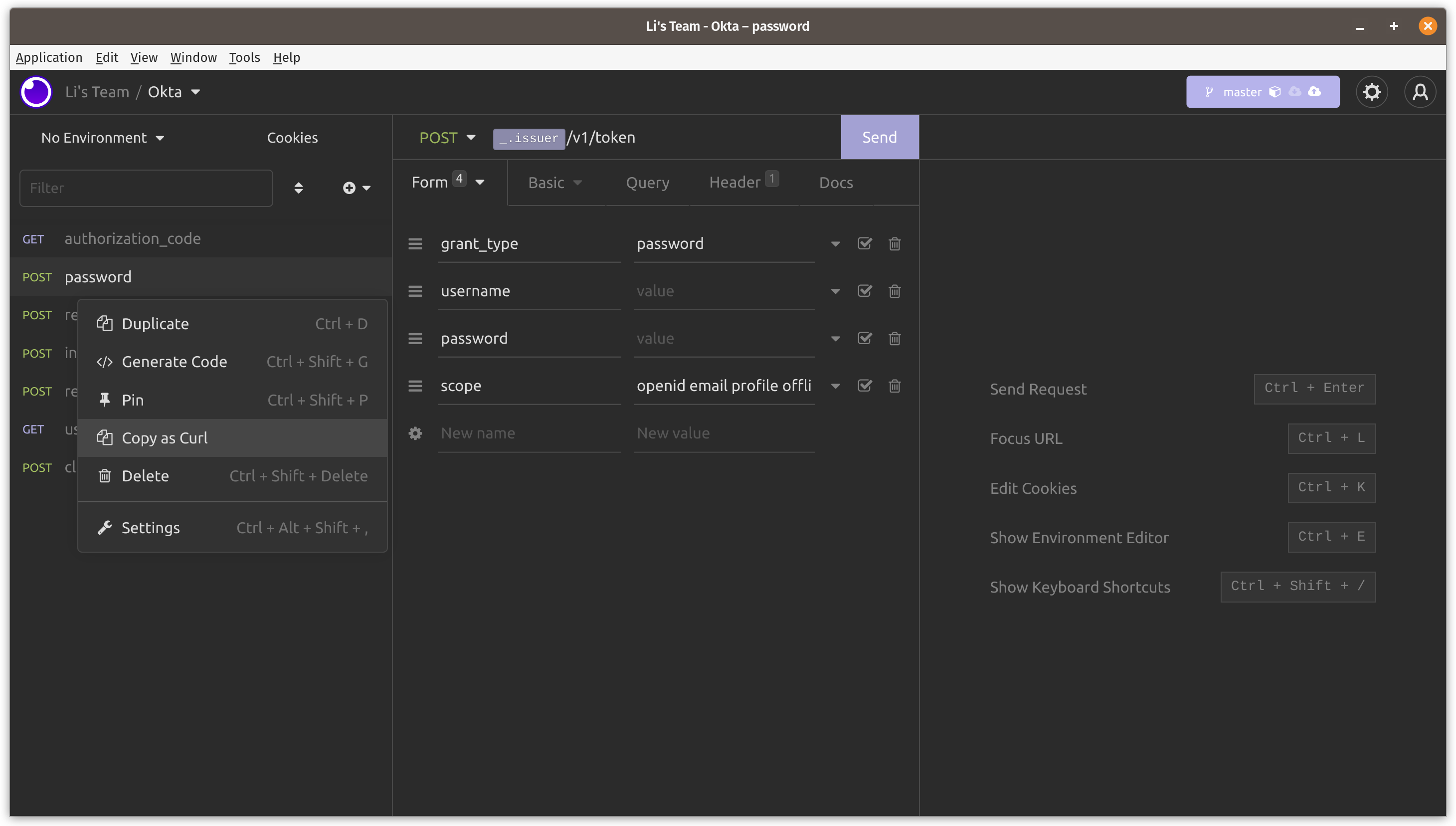Click the gear icon beside New name

pyautogui.click(x=415, y=433)
